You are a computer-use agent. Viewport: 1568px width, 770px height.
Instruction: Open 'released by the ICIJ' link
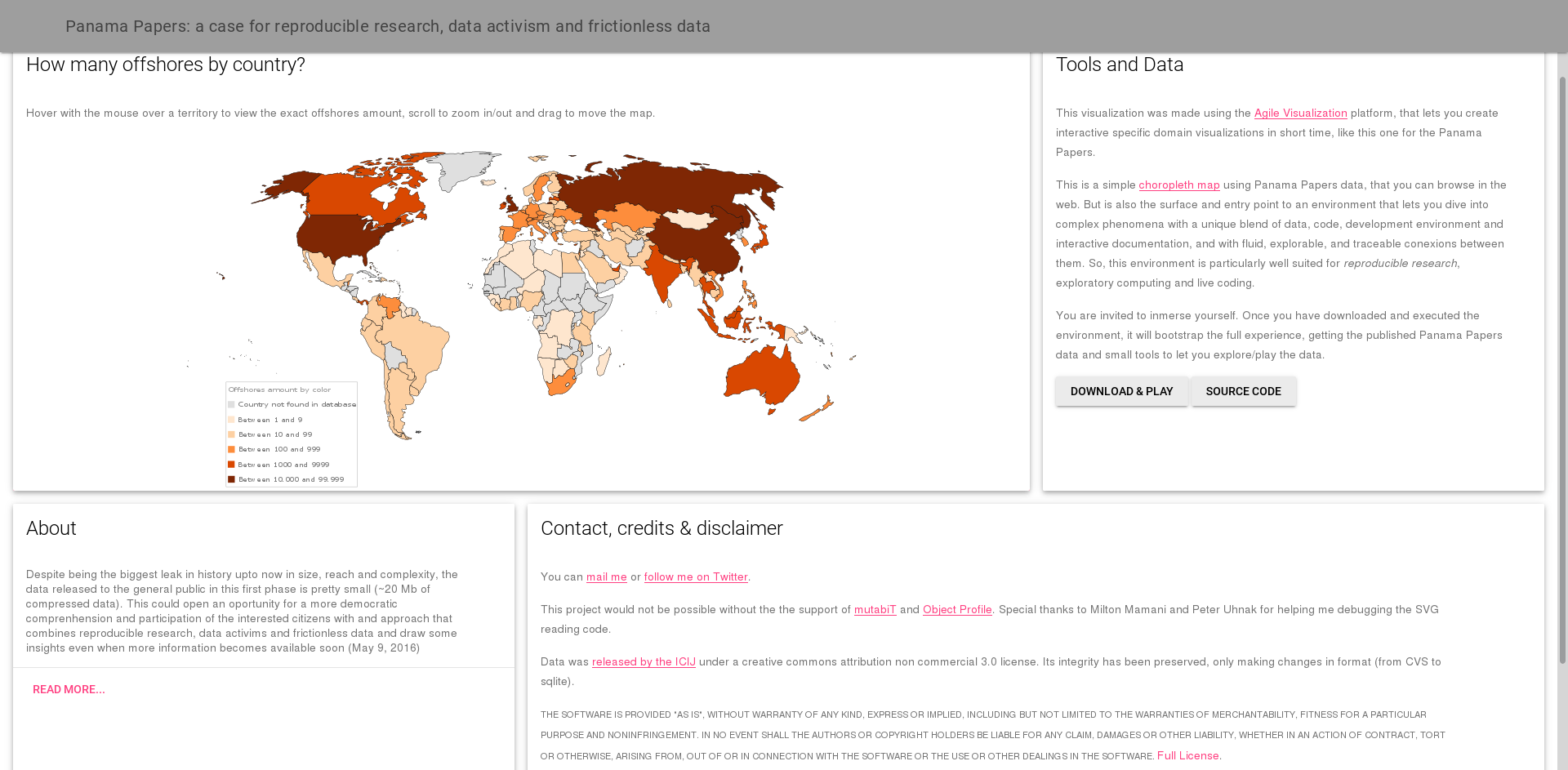point(644,662)
